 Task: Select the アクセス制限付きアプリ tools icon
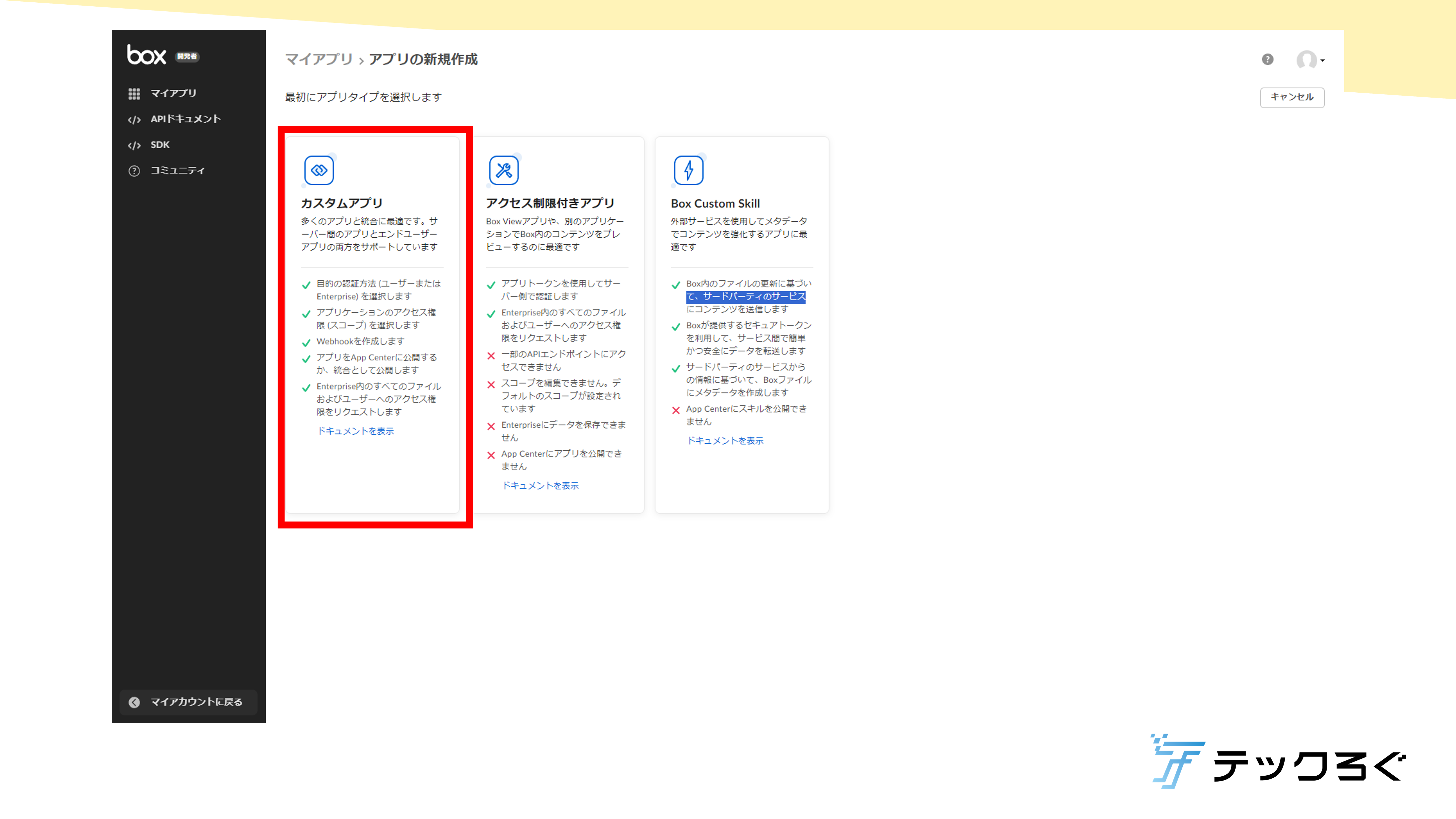(x=504, y=170)
